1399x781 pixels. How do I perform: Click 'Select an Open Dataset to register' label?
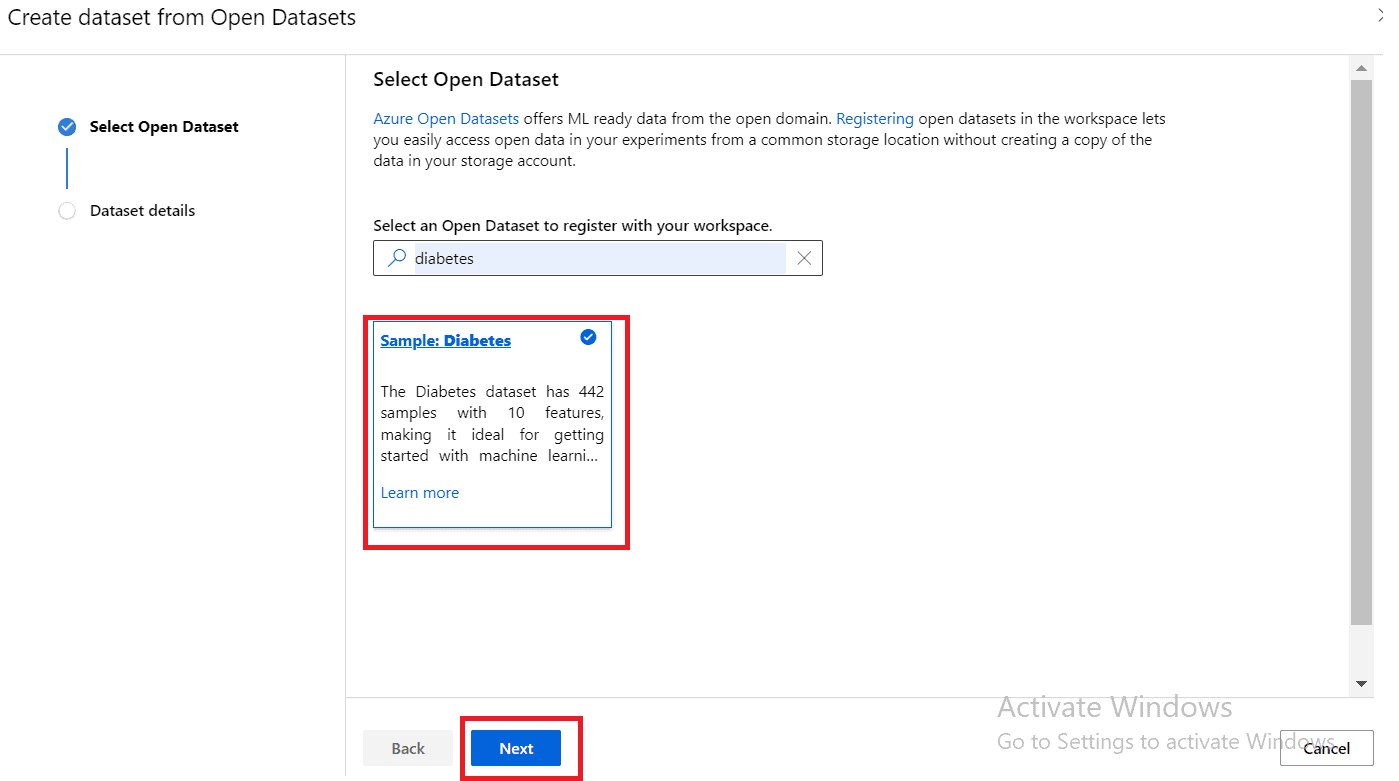[x=573, y=226]
